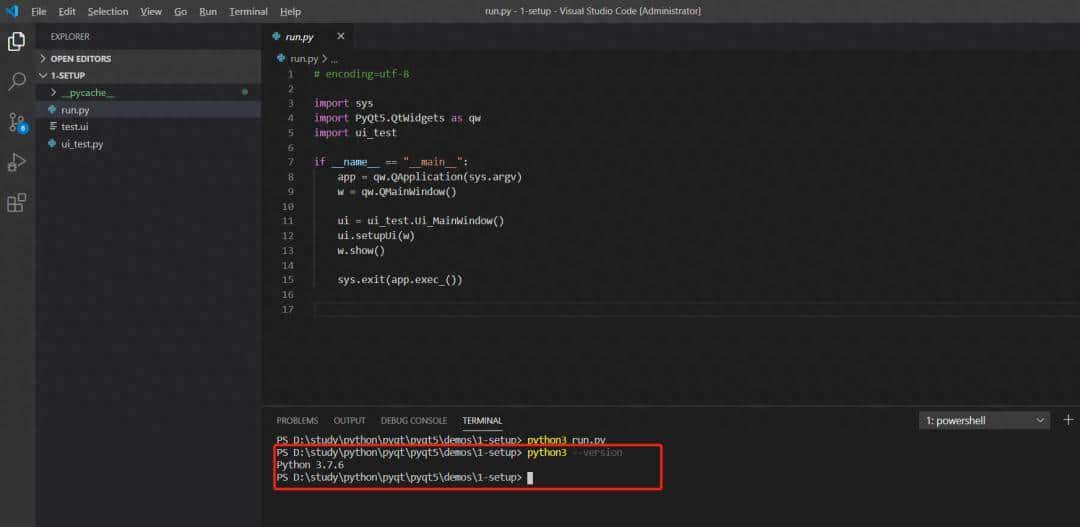Click 'ui.setupUi(w)' on line 12

[x=376, y=236]
